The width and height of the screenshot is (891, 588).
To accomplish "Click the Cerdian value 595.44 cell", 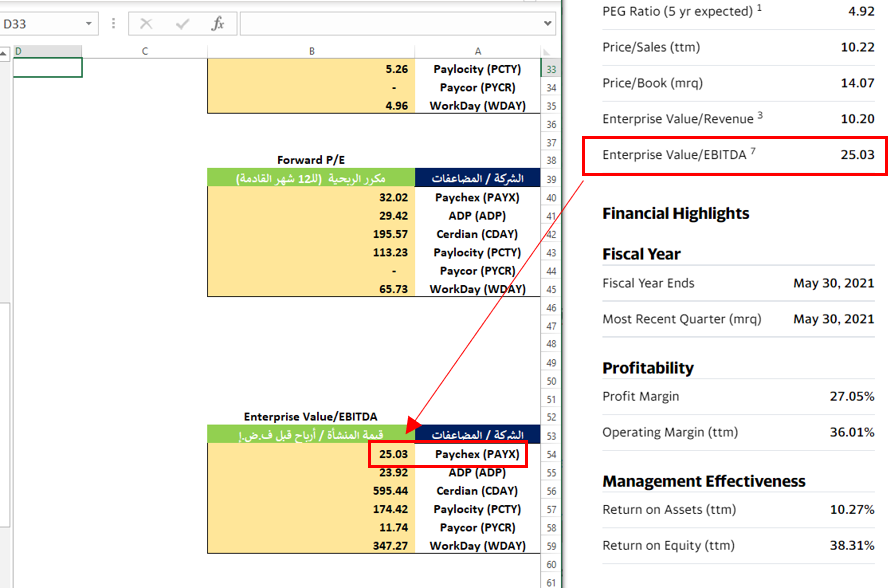I will tap(311, 491).
